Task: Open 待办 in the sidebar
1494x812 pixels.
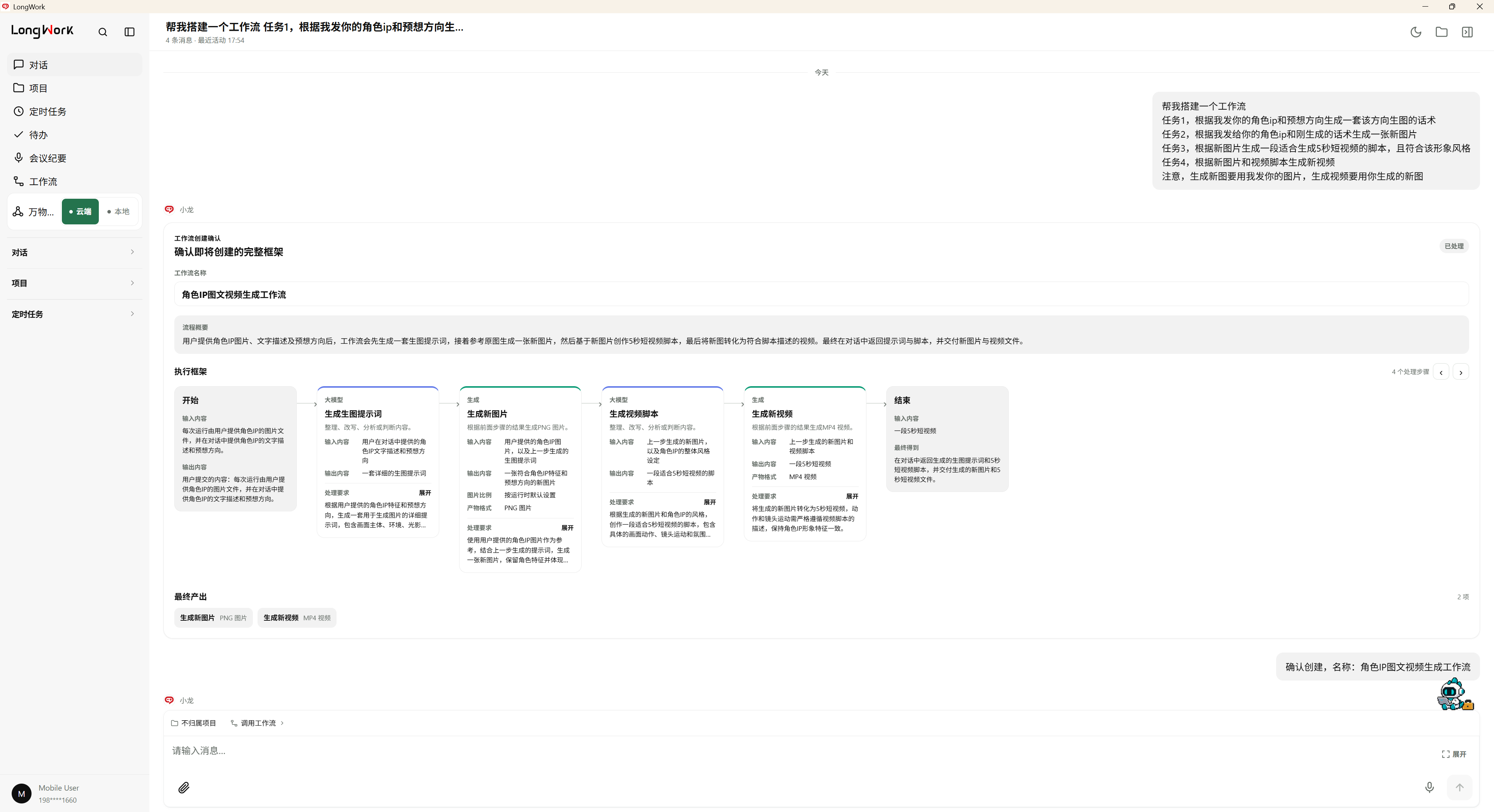Action: coord(74,135)
